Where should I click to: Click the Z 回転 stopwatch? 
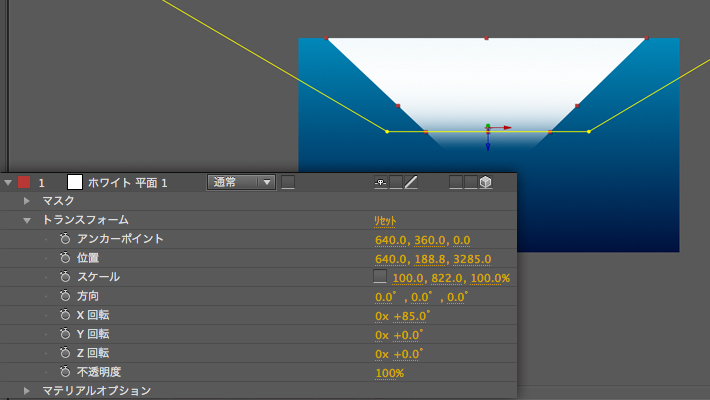click(65, 353)
